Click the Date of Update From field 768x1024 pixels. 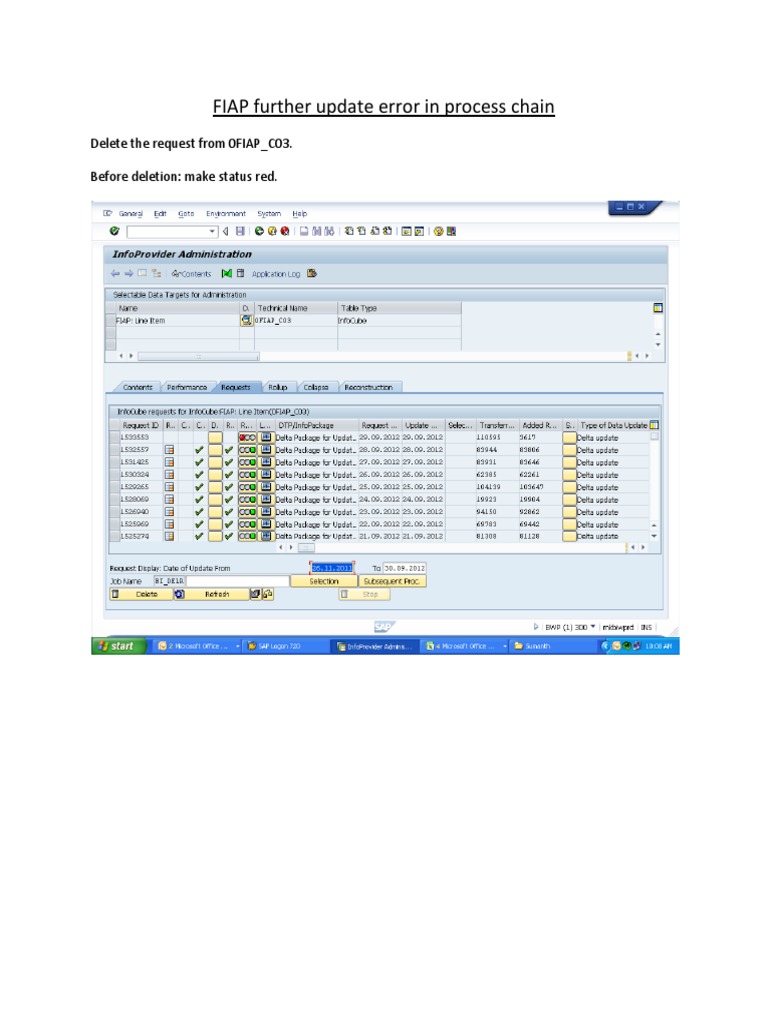(x=332, y=568)
